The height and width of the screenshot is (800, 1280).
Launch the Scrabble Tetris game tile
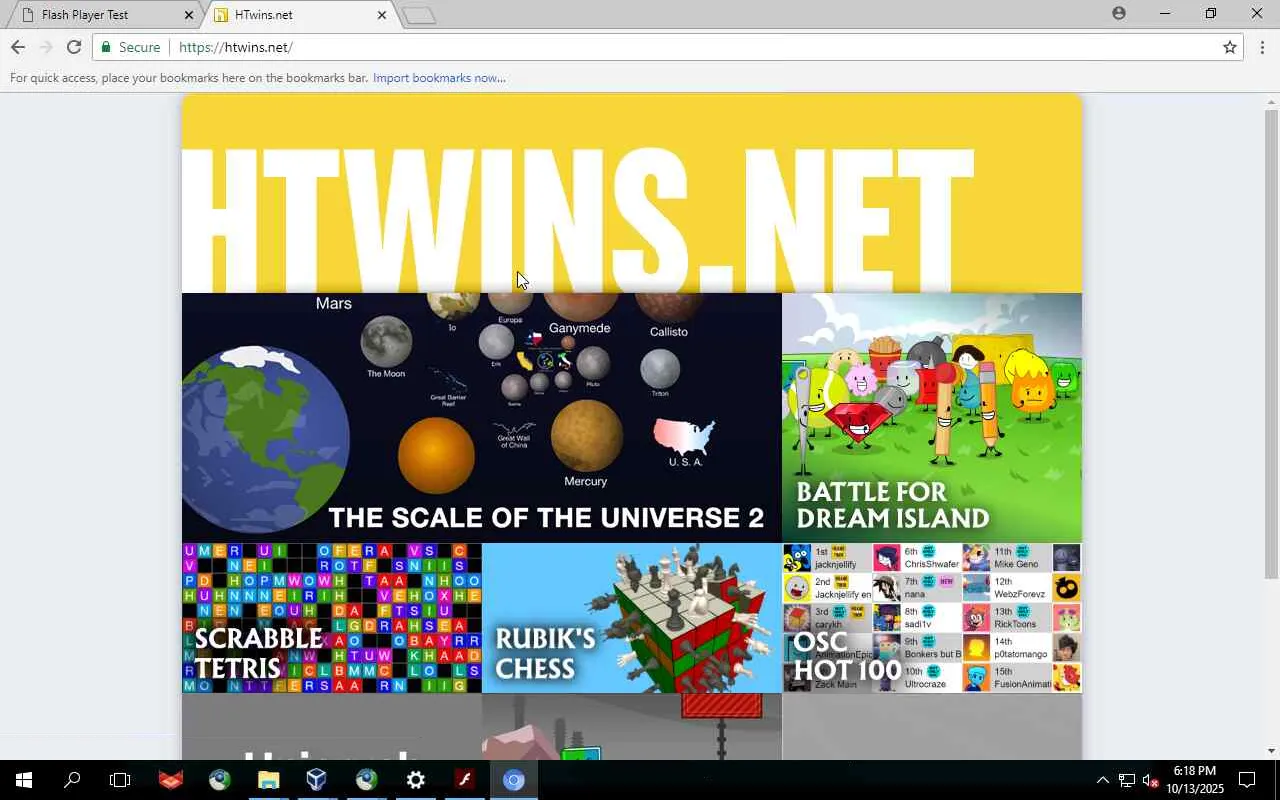(332, 618)
